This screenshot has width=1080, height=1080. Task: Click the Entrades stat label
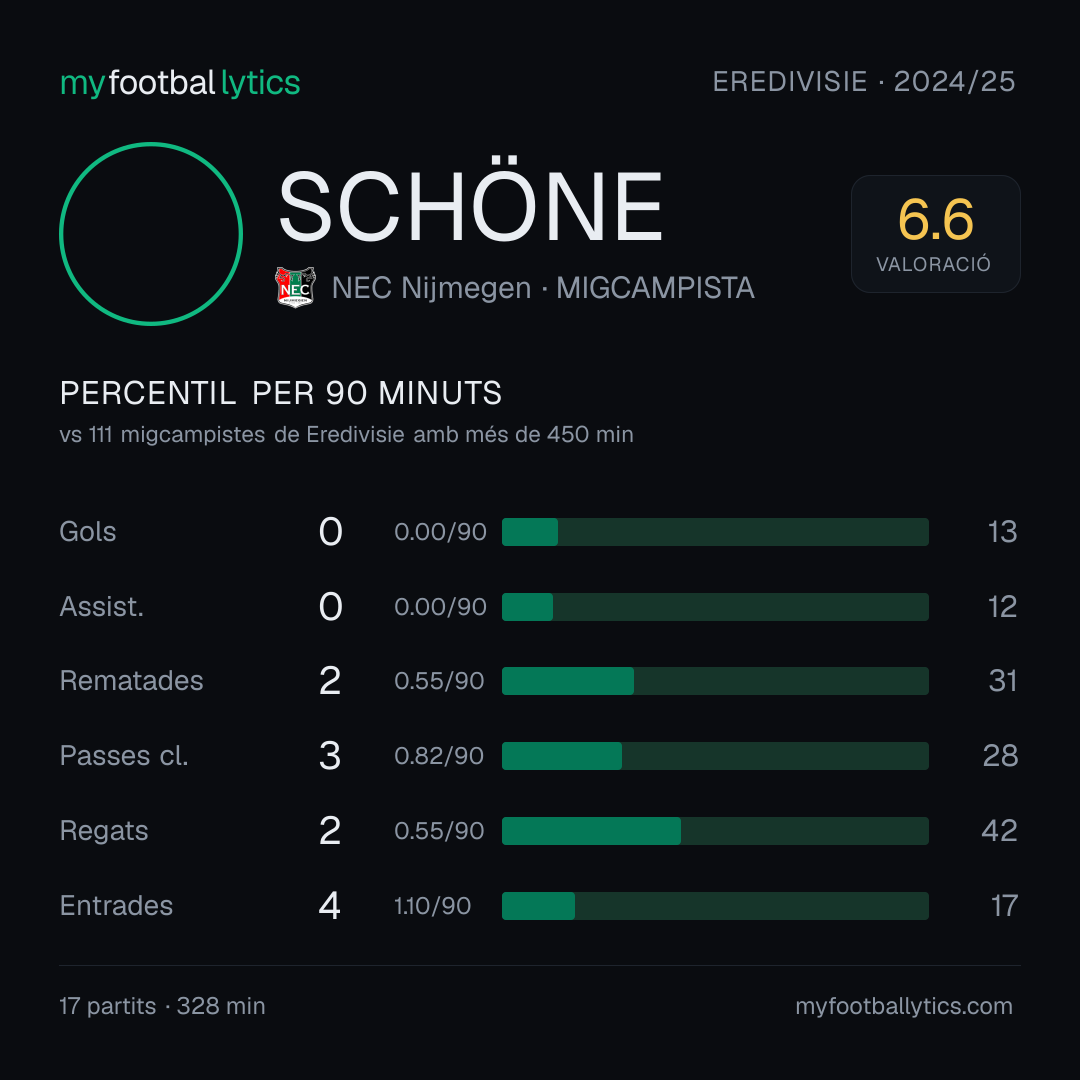pyautogui.click(x=116, y=906)
